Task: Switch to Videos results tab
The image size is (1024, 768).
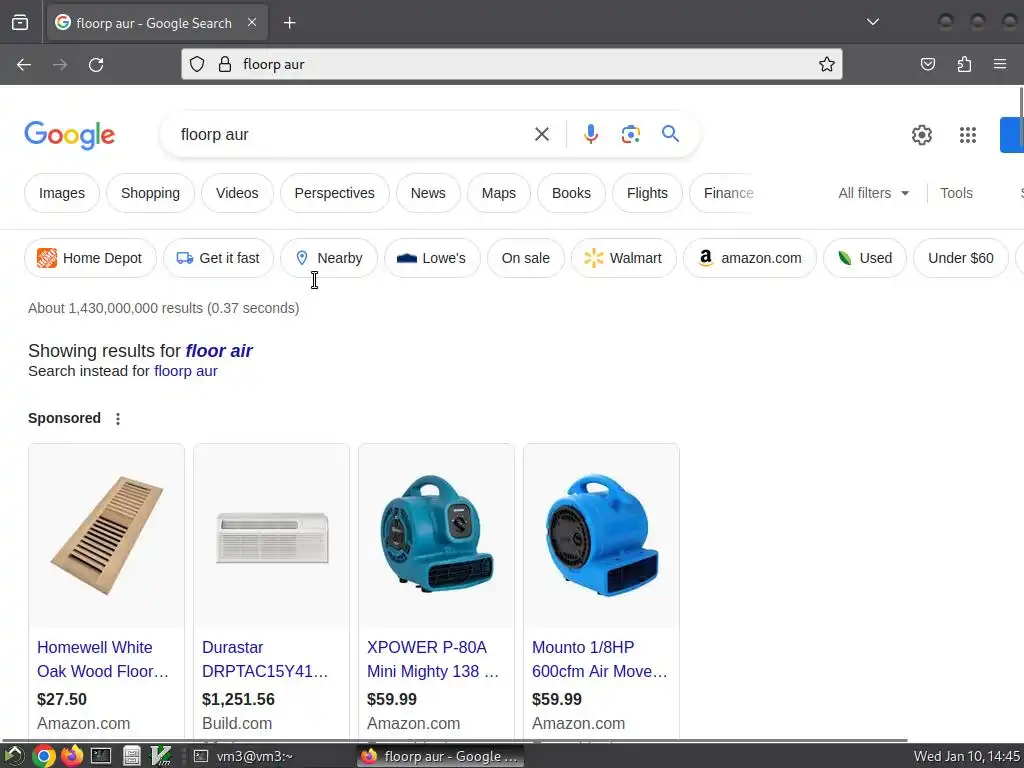Action: click(x=237, y=193)
